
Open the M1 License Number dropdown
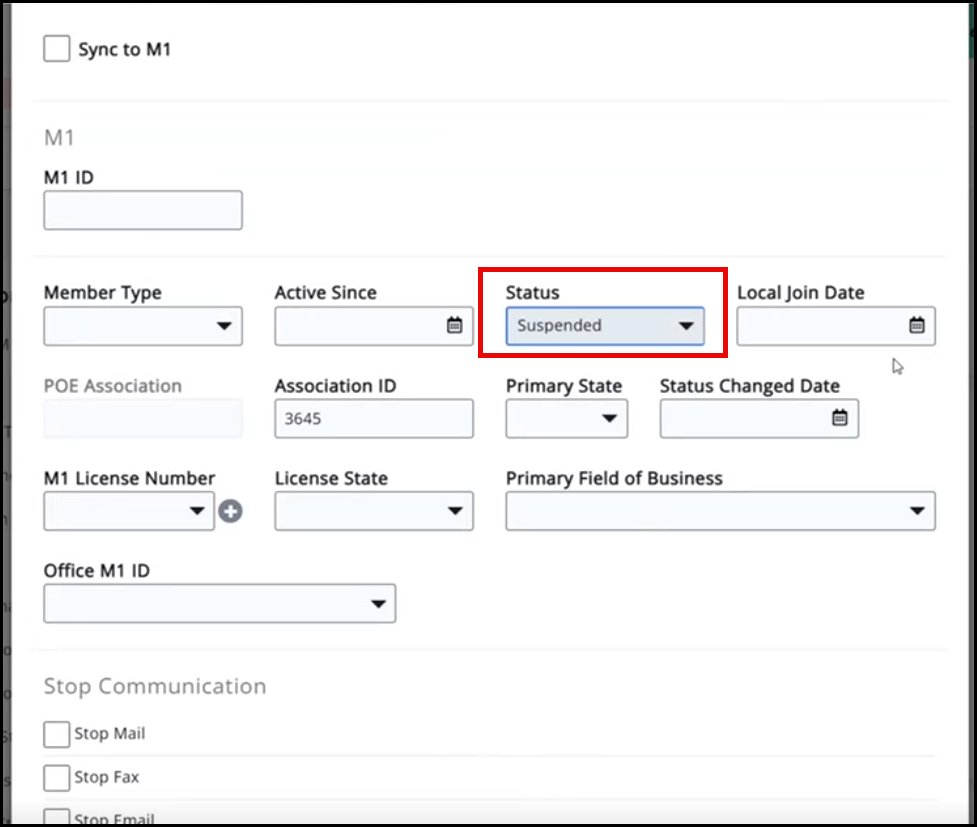tap(129, 512)
